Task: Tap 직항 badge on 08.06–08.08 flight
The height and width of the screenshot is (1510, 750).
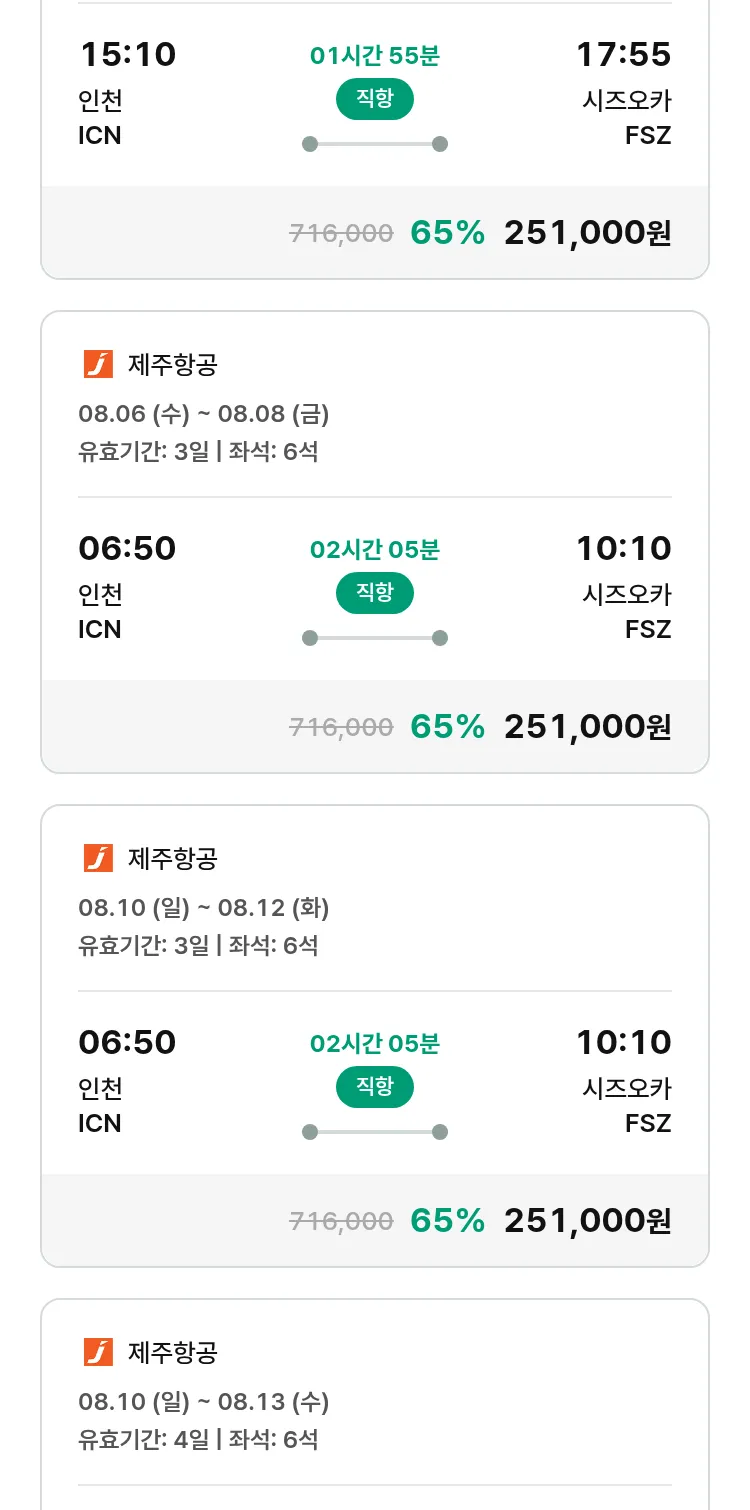Action: coord(375,593)
